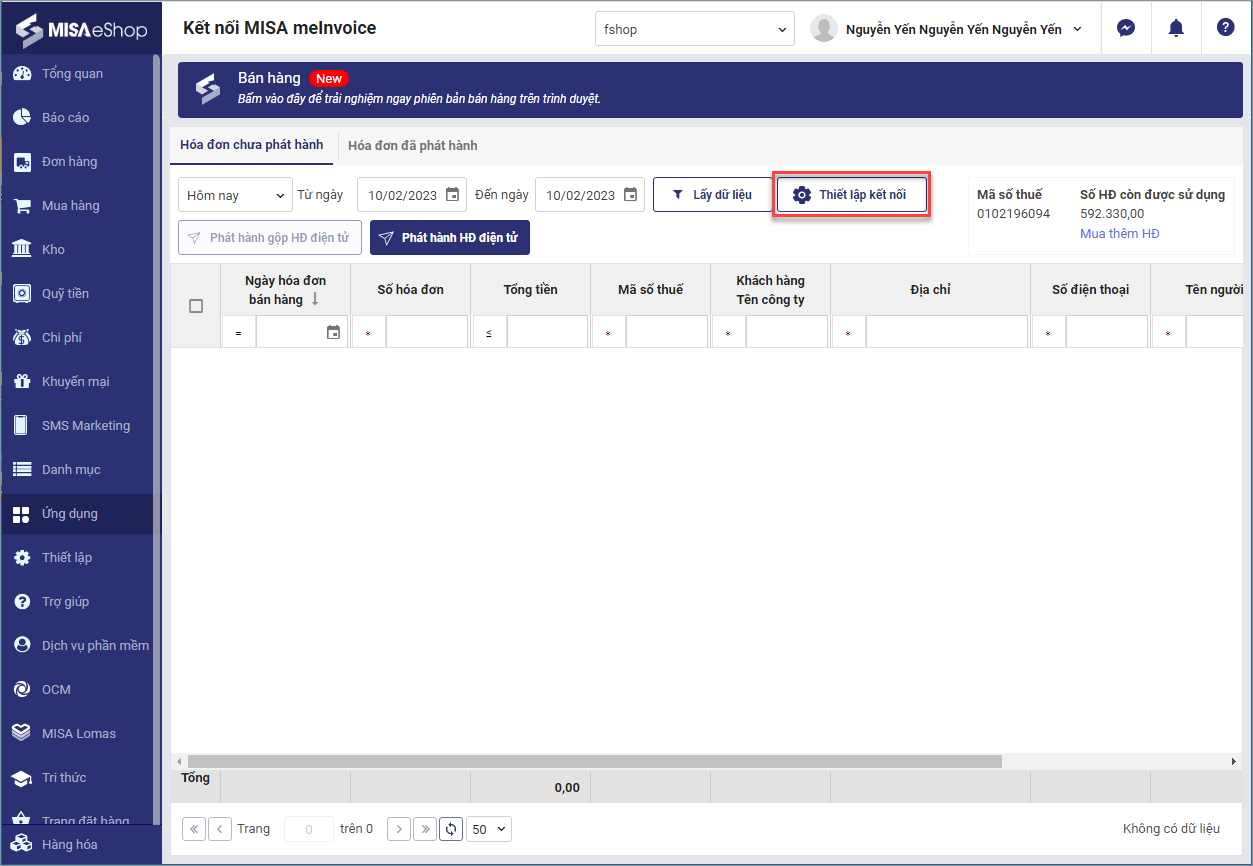Click horizontal scrollbar of invoice table
This screenshot has height=866, width=1253.
(x=595, y=762)
